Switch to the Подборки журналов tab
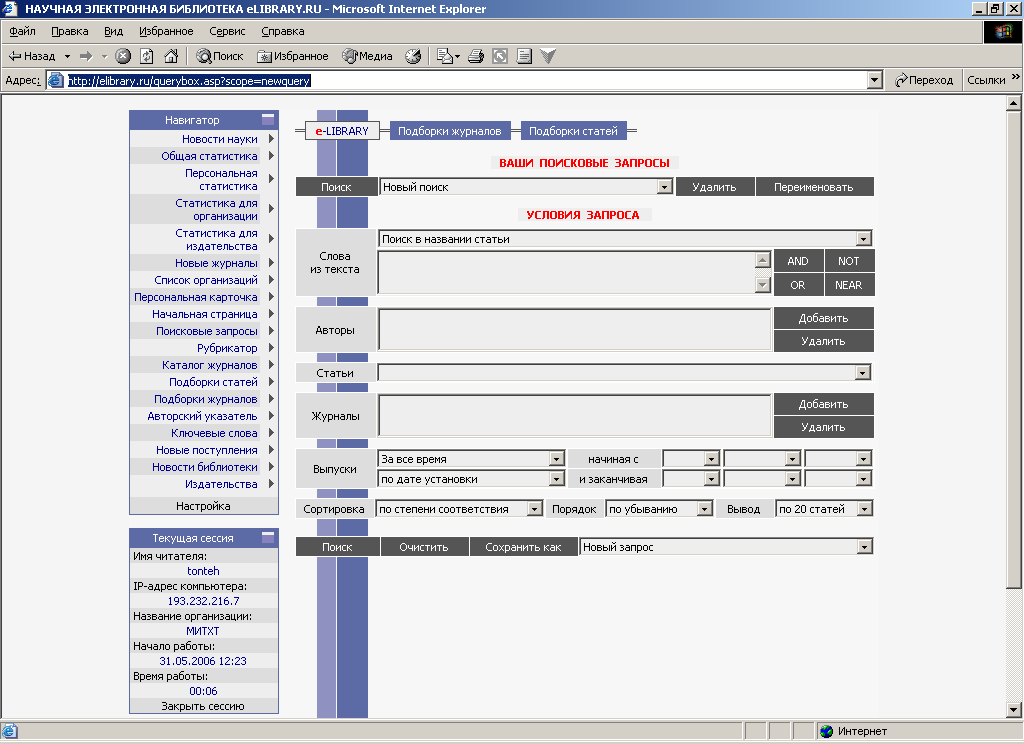Screen dimensions: 1024x744 pyautogui.click(x=449, y=131)
